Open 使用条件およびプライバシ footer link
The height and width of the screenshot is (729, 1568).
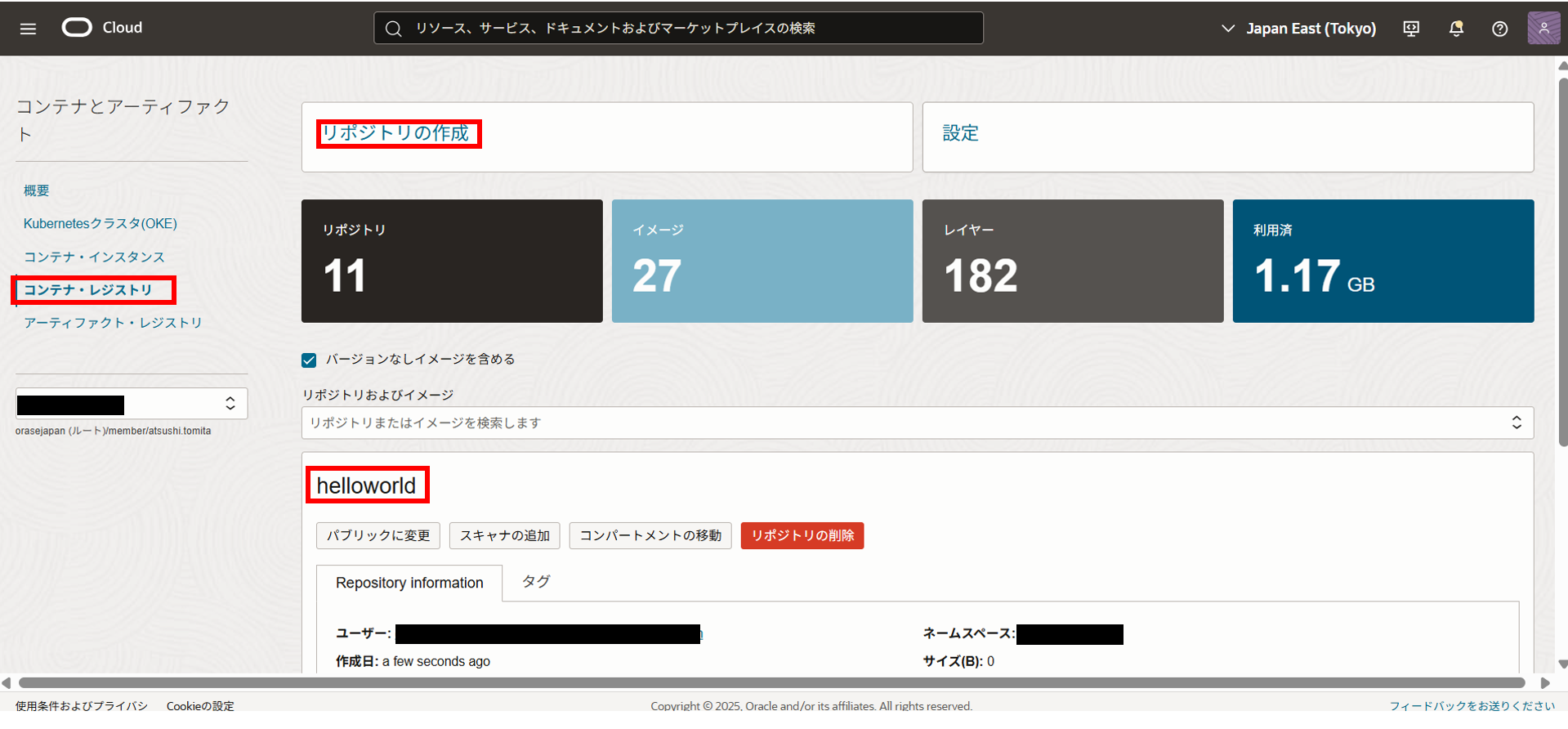point(82,705)
